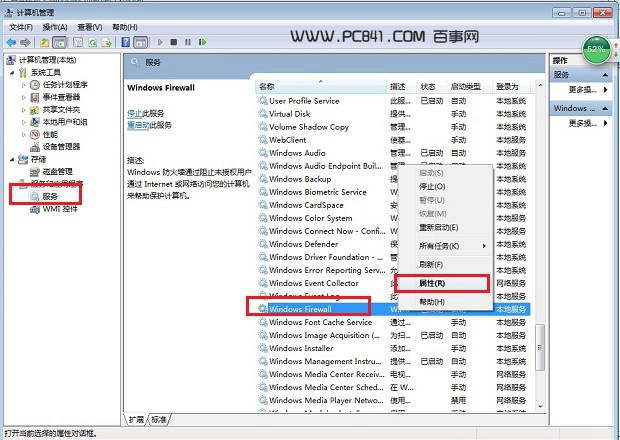Select 任务计划程序 in the tree

click(x=65, y=85)
